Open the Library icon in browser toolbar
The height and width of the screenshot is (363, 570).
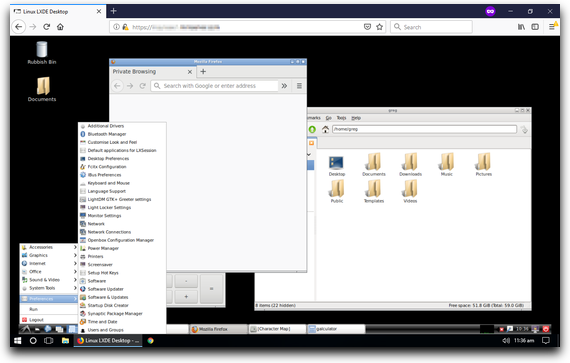pyautogui.click(x=521, y=27)
